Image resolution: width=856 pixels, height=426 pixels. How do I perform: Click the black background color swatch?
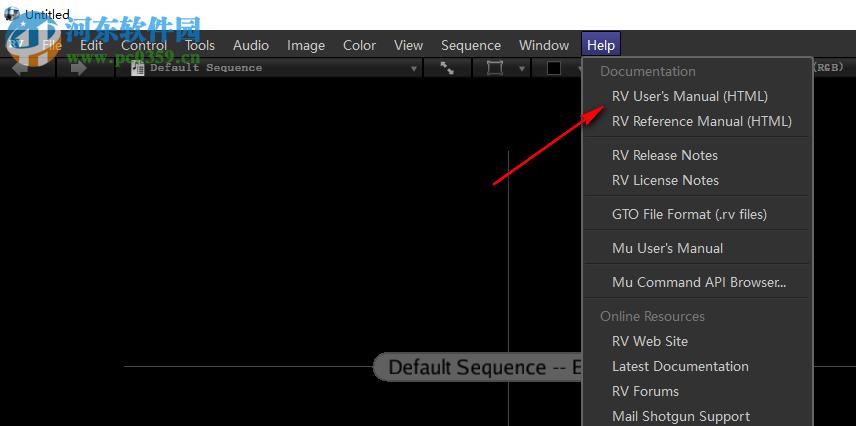tap(553, 68)
